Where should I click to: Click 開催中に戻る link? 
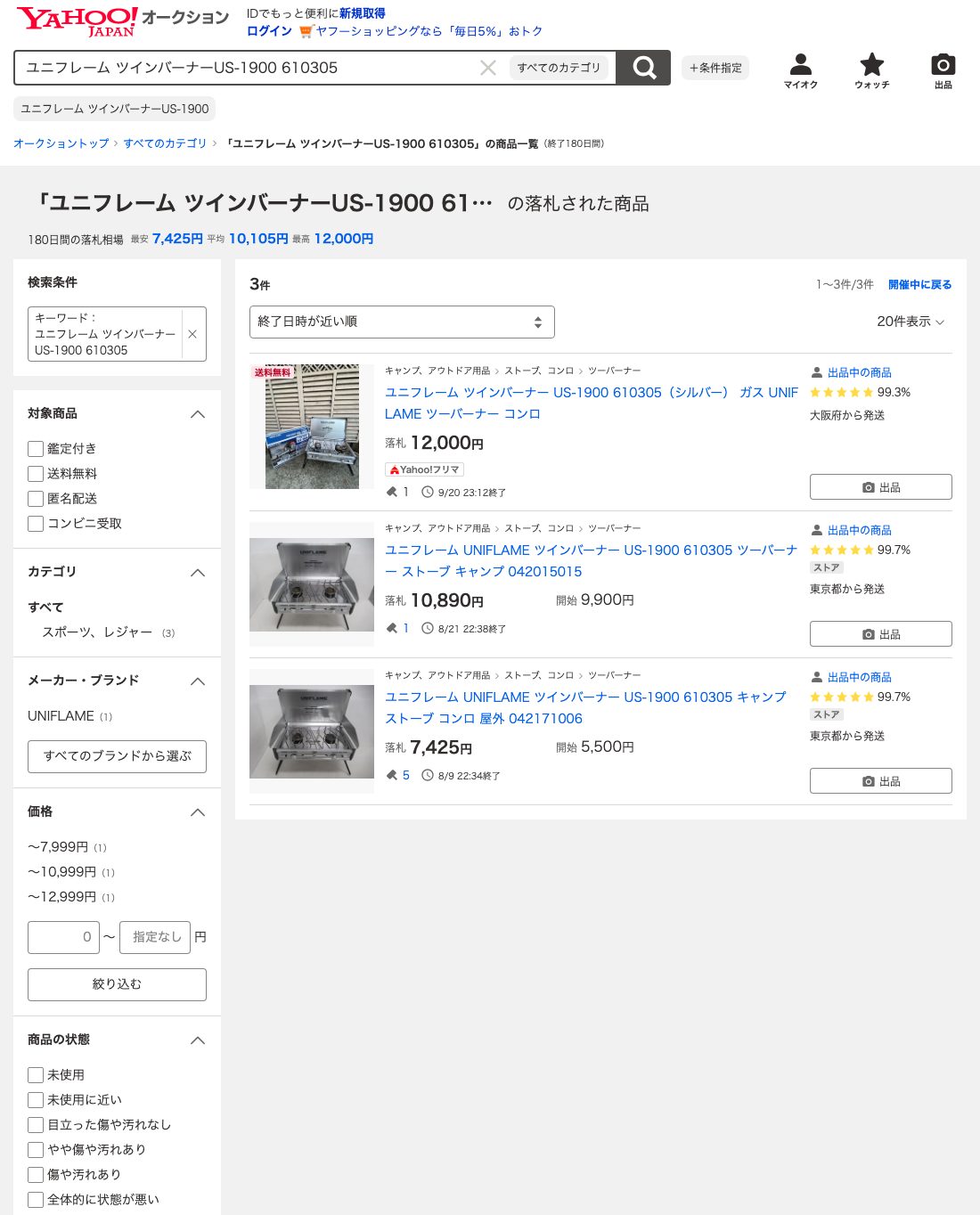point(919,285)
